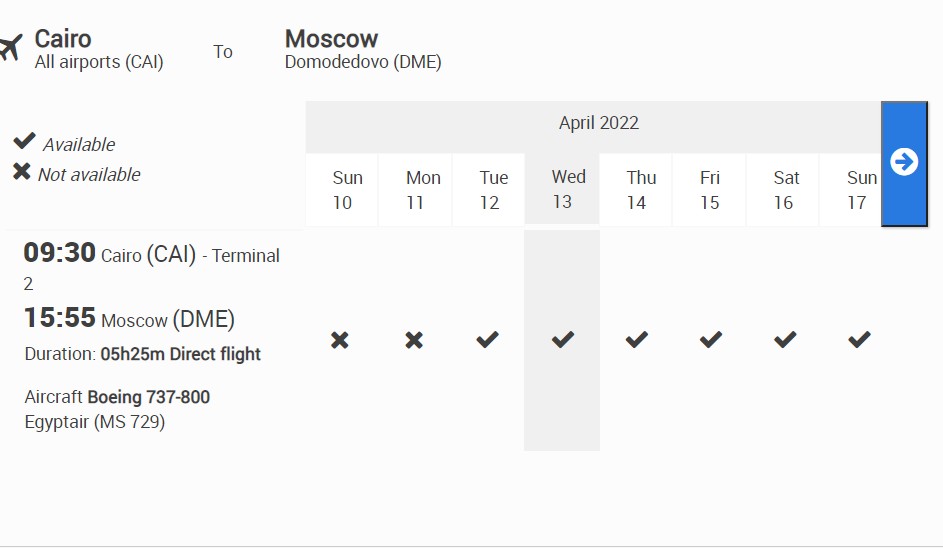Click the airplane icon beside Cairo
This screenshot has height=548, width=943.
point(11,47)
